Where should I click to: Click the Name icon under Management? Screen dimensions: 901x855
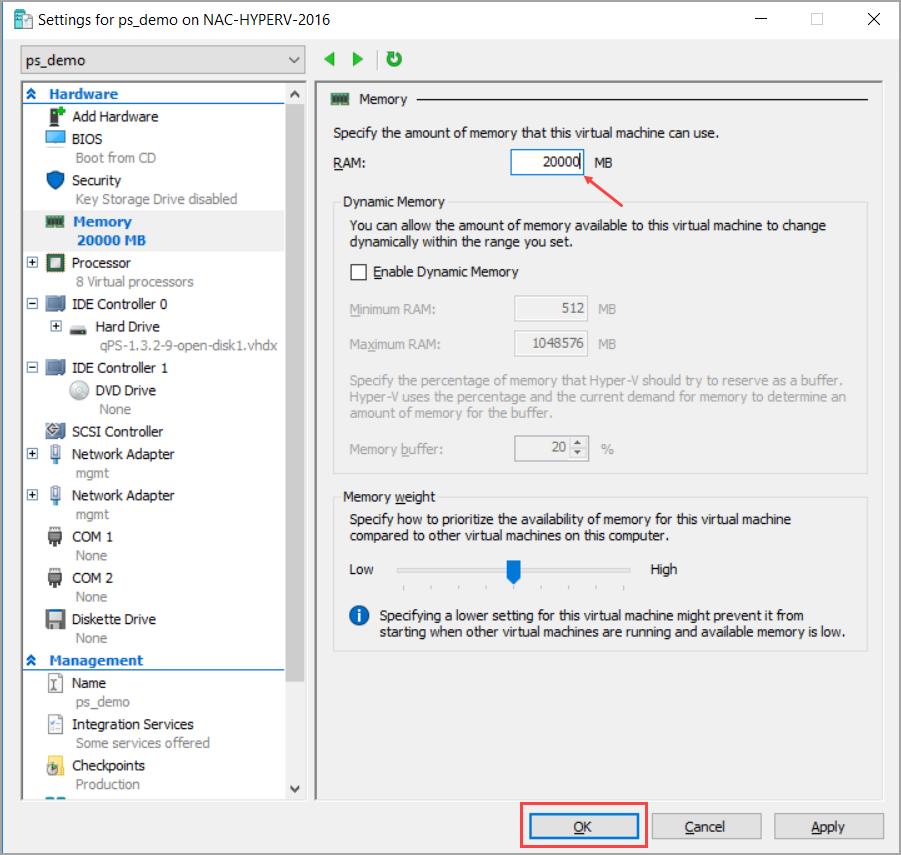(55, 683)
